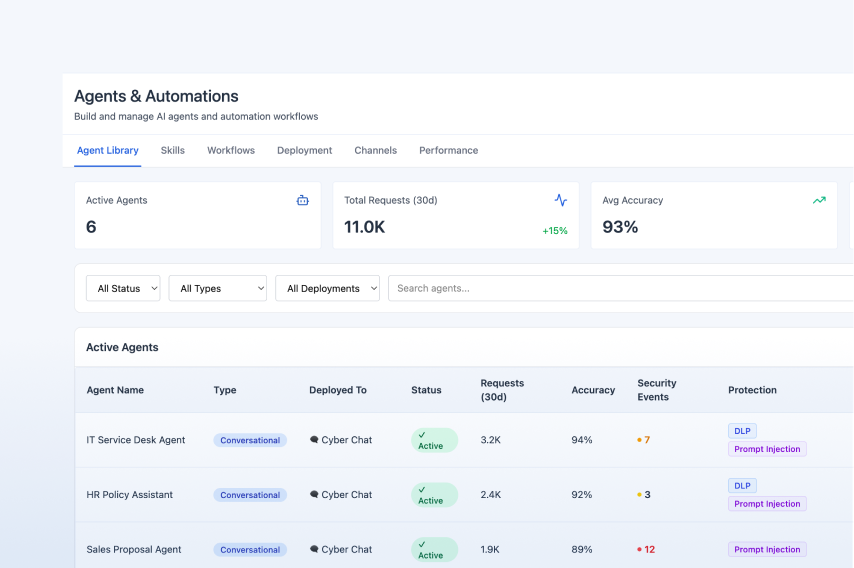Click the Protection column header
This screenshot has width=854, height=568.
[752, 390]
